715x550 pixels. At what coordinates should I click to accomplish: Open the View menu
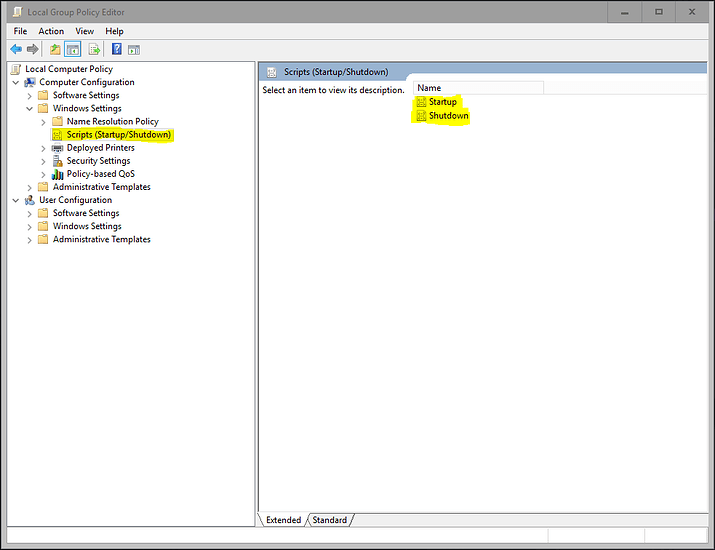pos(84,31)
